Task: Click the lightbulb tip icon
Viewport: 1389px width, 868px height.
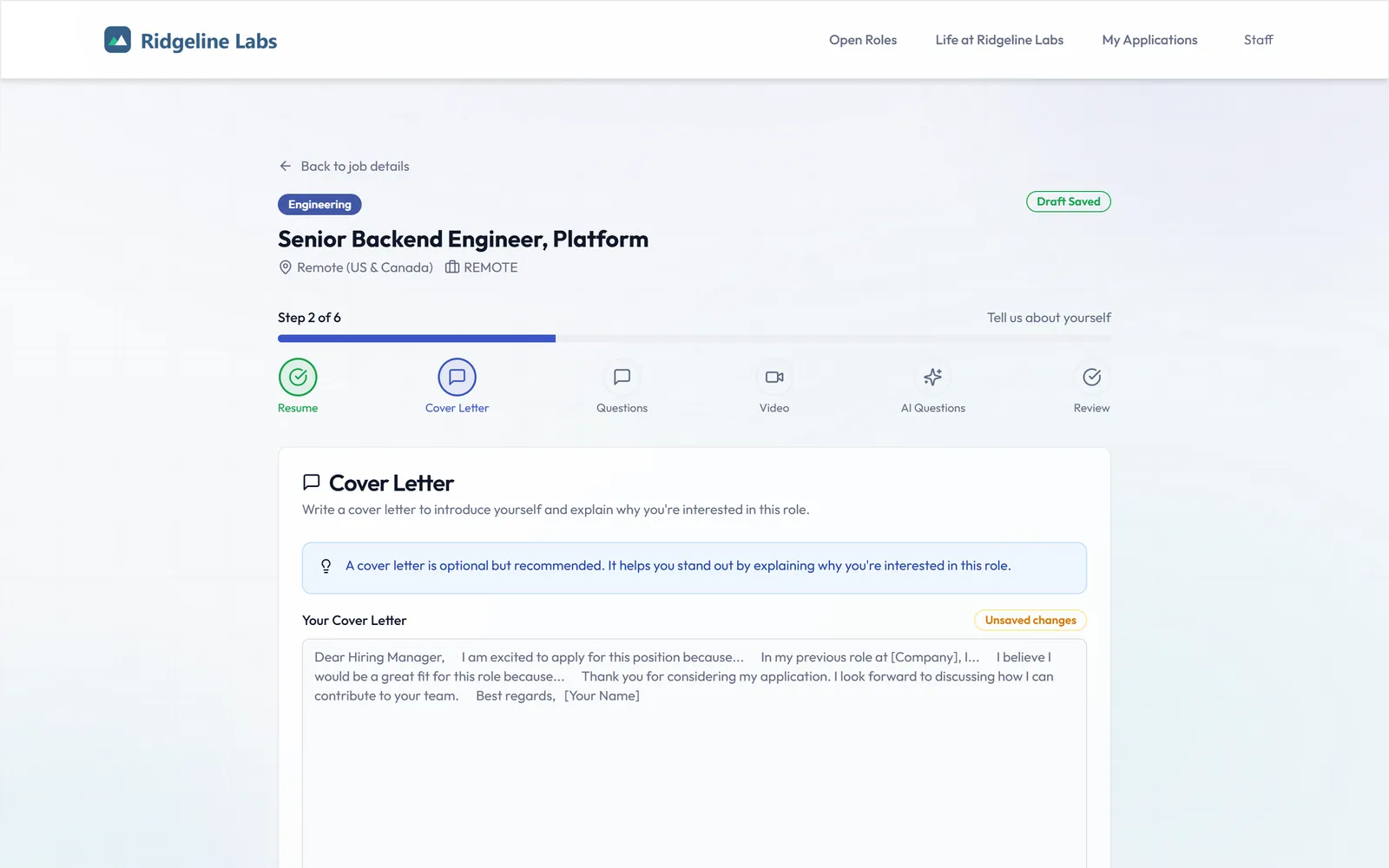Action: (326, 566)
